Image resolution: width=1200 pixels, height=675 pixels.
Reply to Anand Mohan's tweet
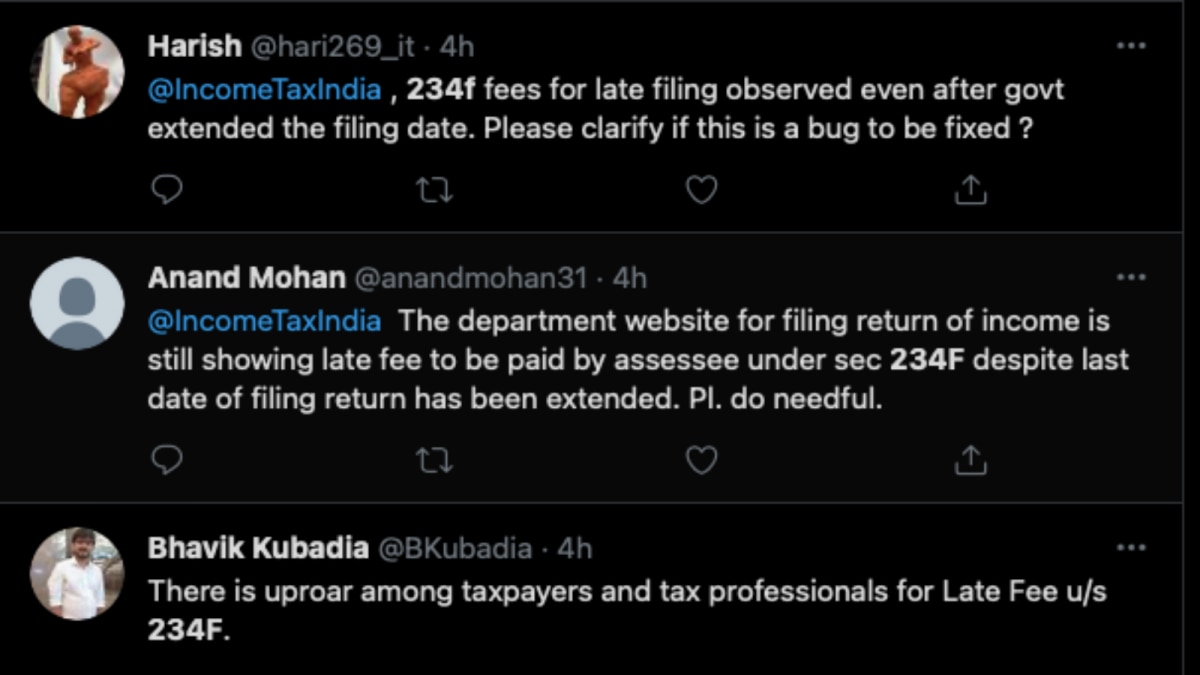click(167, 459)
